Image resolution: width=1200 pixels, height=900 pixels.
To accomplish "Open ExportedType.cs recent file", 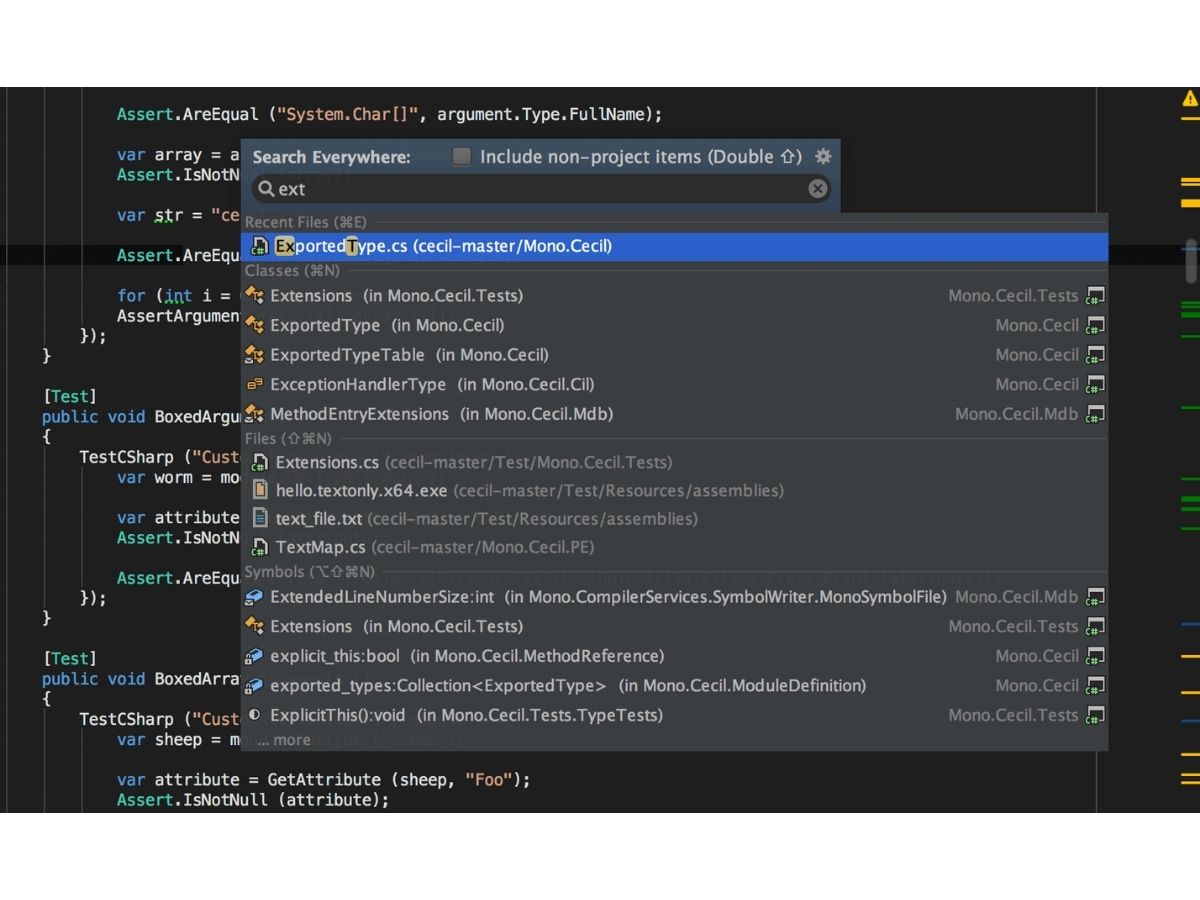I will click(675, 246).
